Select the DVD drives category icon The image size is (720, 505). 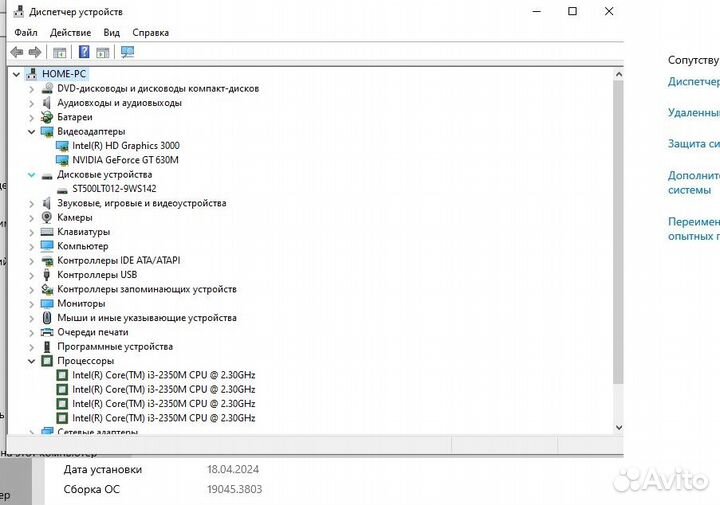[x=47, y=88]
